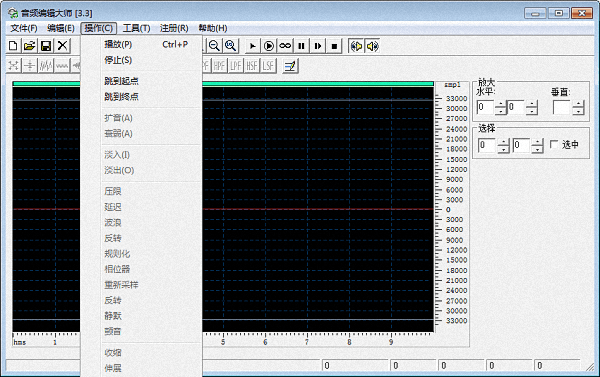
Task: Click the zoom out magnifier icon
Action: (214, 46)
